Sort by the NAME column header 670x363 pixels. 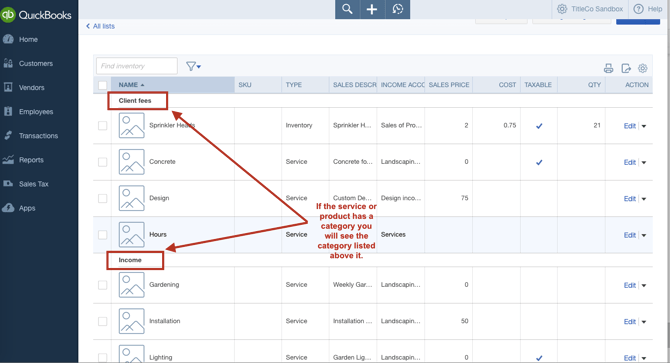tap(173, 85)
